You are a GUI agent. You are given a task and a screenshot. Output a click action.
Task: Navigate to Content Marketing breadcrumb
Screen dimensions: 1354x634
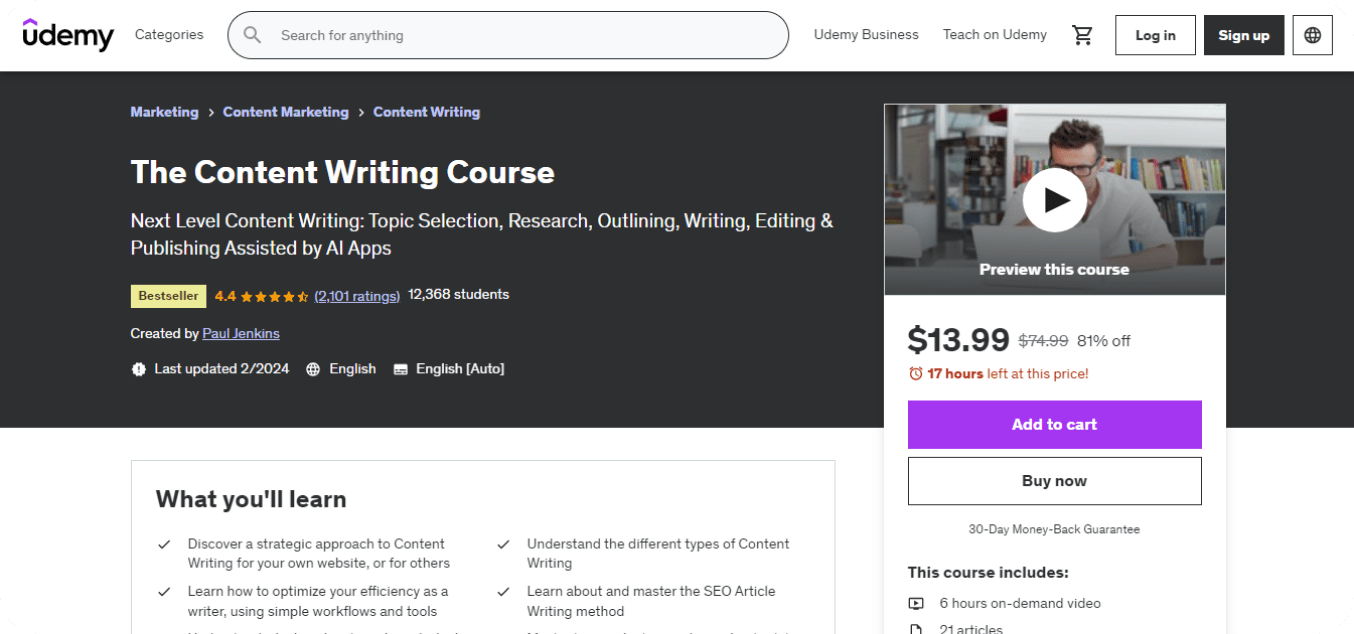coord(285,112)
